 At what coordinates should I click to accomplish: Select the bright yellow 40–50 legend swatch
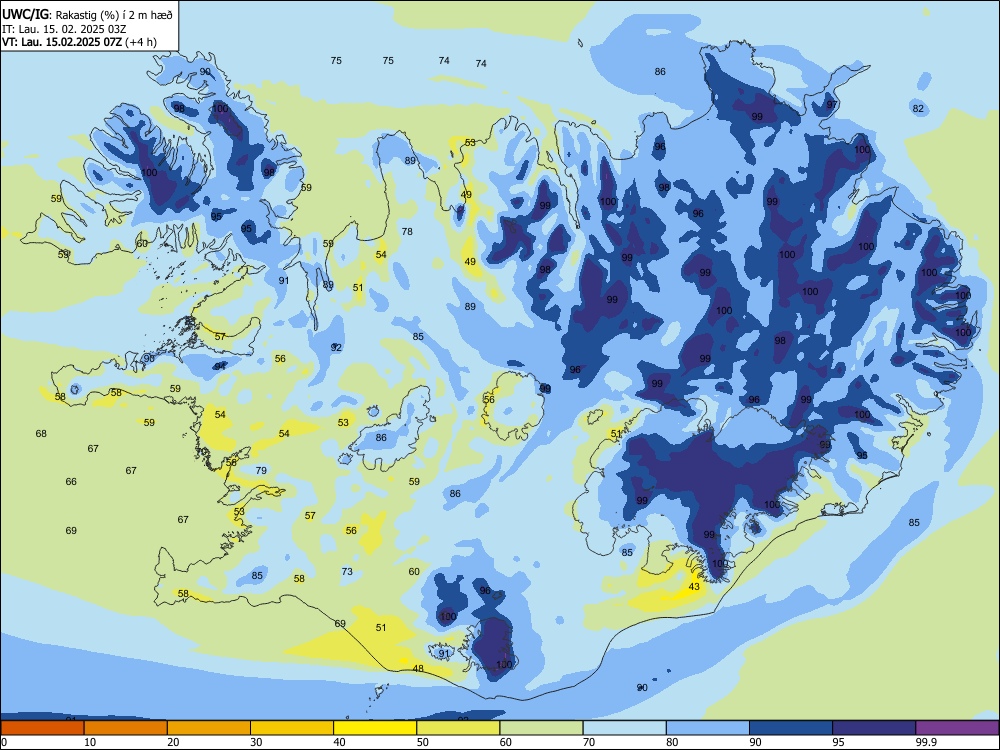click(x=375, y=728)
